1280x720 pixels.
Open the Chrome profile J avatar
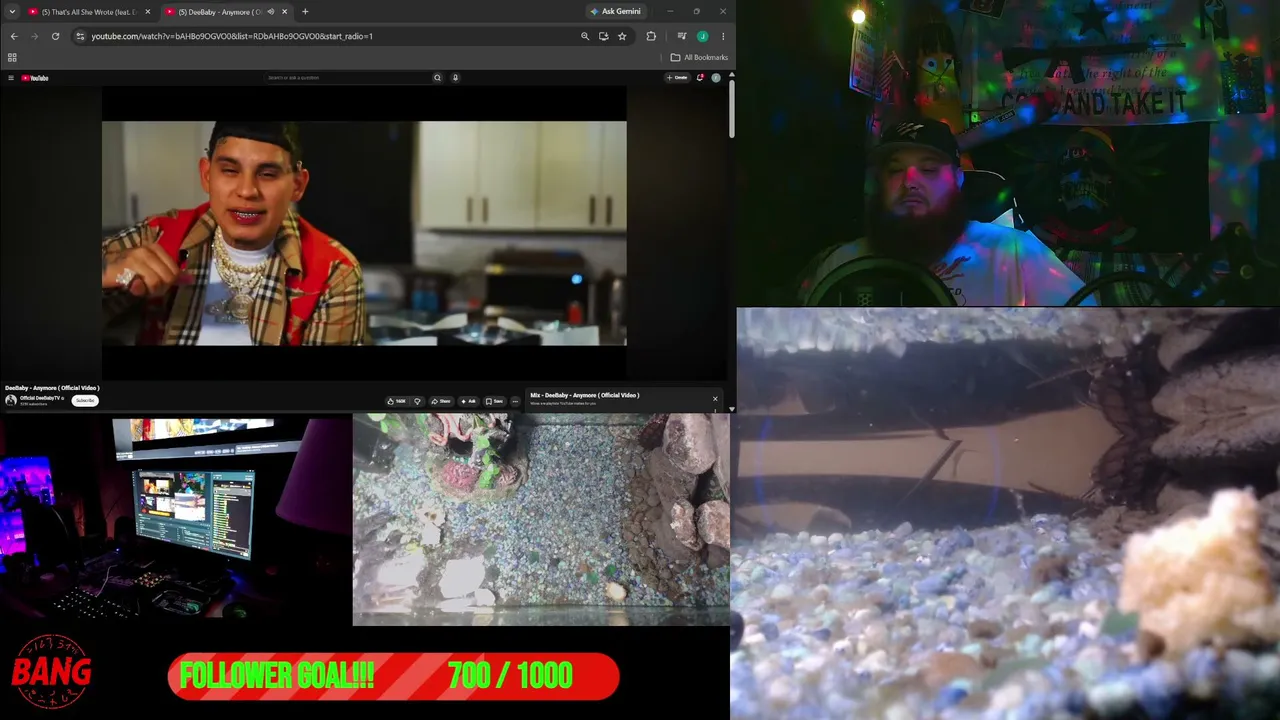click(x=702, y=36)
